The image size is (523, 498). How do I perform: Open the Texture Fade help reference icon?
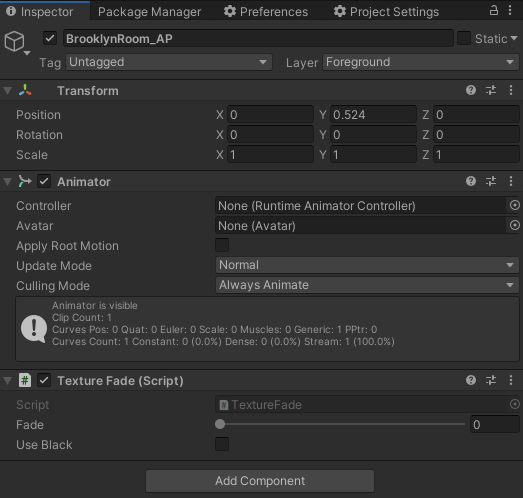click(471, 380)
